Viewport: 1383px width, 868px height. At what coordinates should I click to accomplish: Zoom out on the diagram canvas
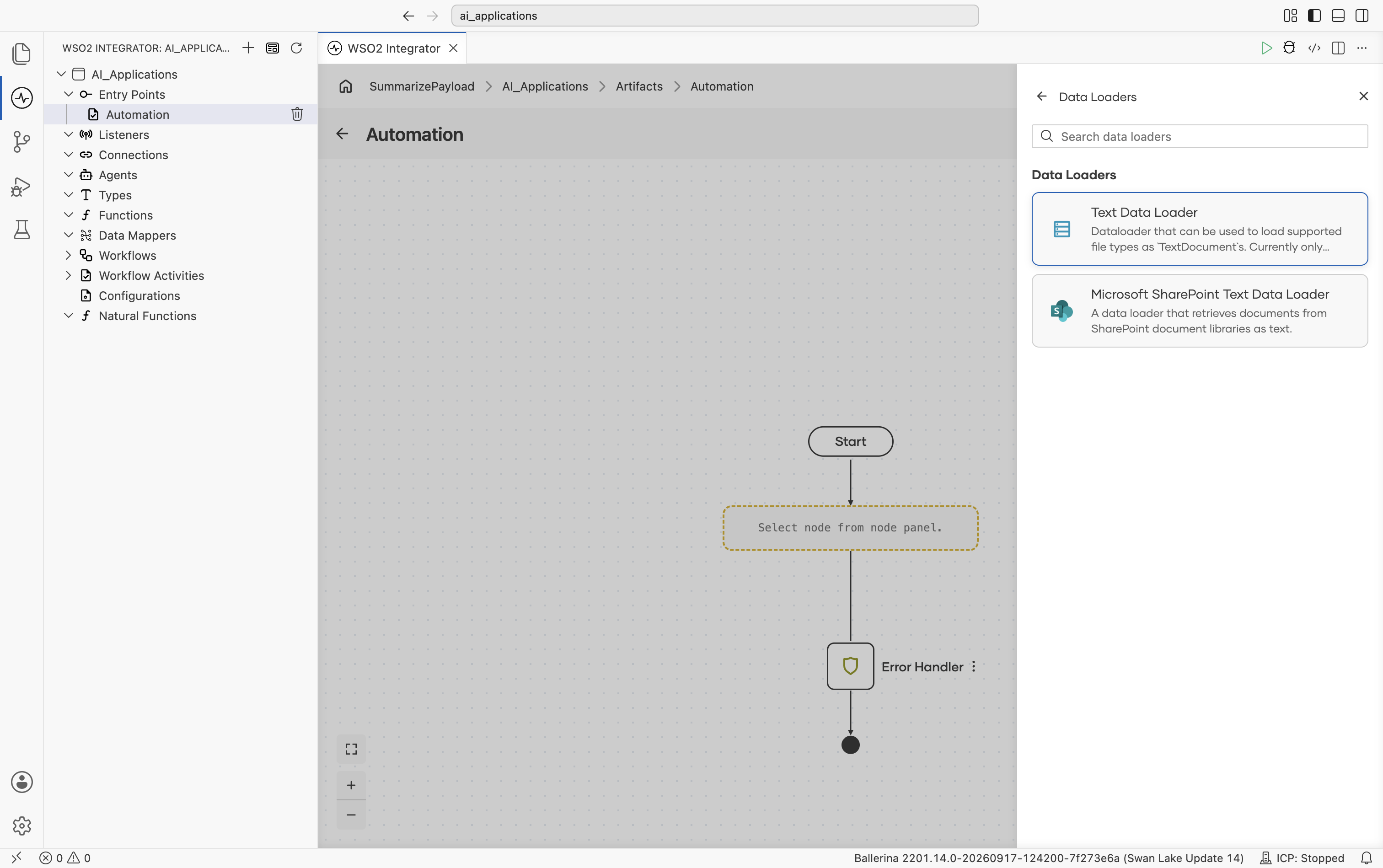(351, 814)
